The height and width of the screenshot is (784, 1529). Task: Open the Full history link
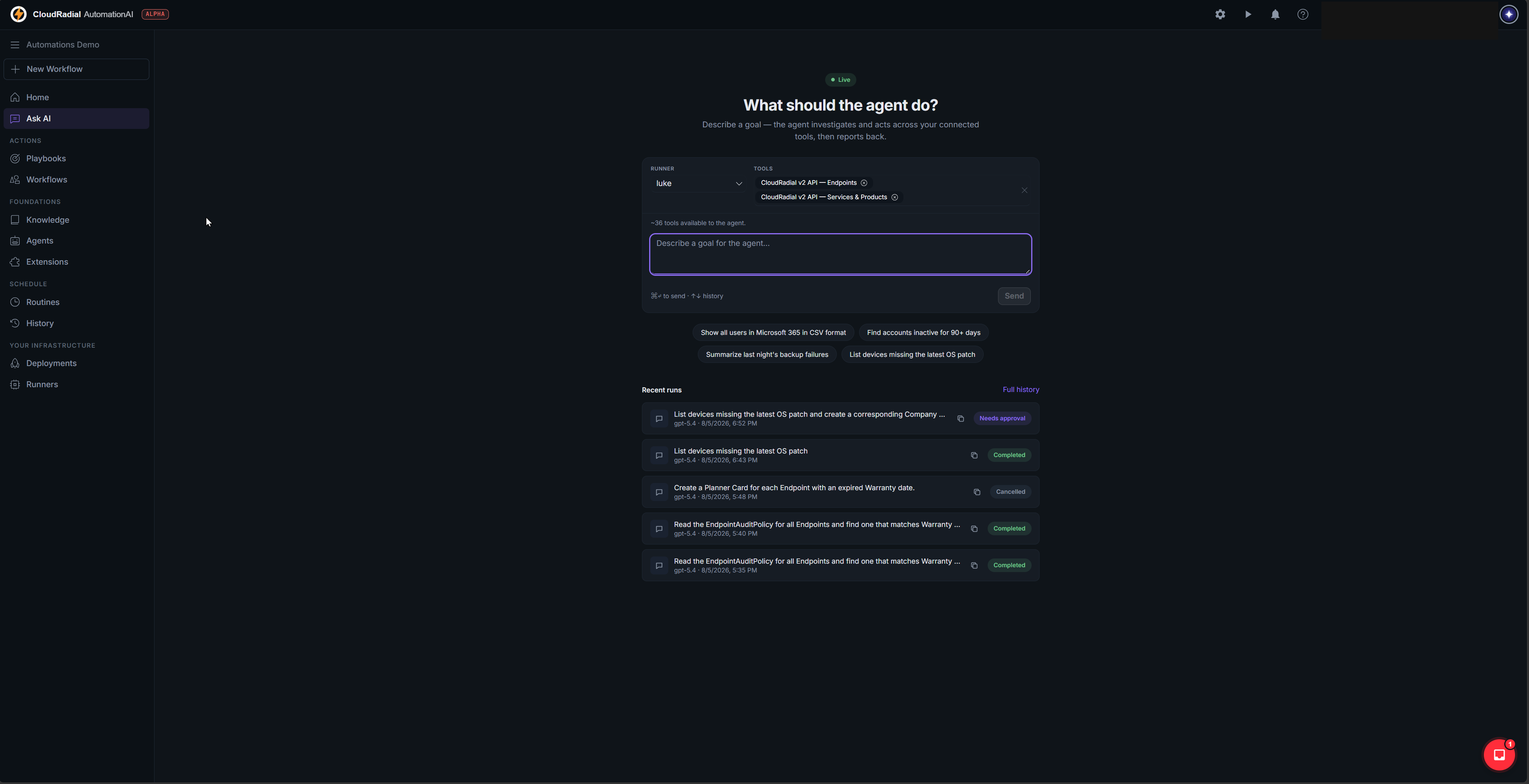(x=1020, y=389)
